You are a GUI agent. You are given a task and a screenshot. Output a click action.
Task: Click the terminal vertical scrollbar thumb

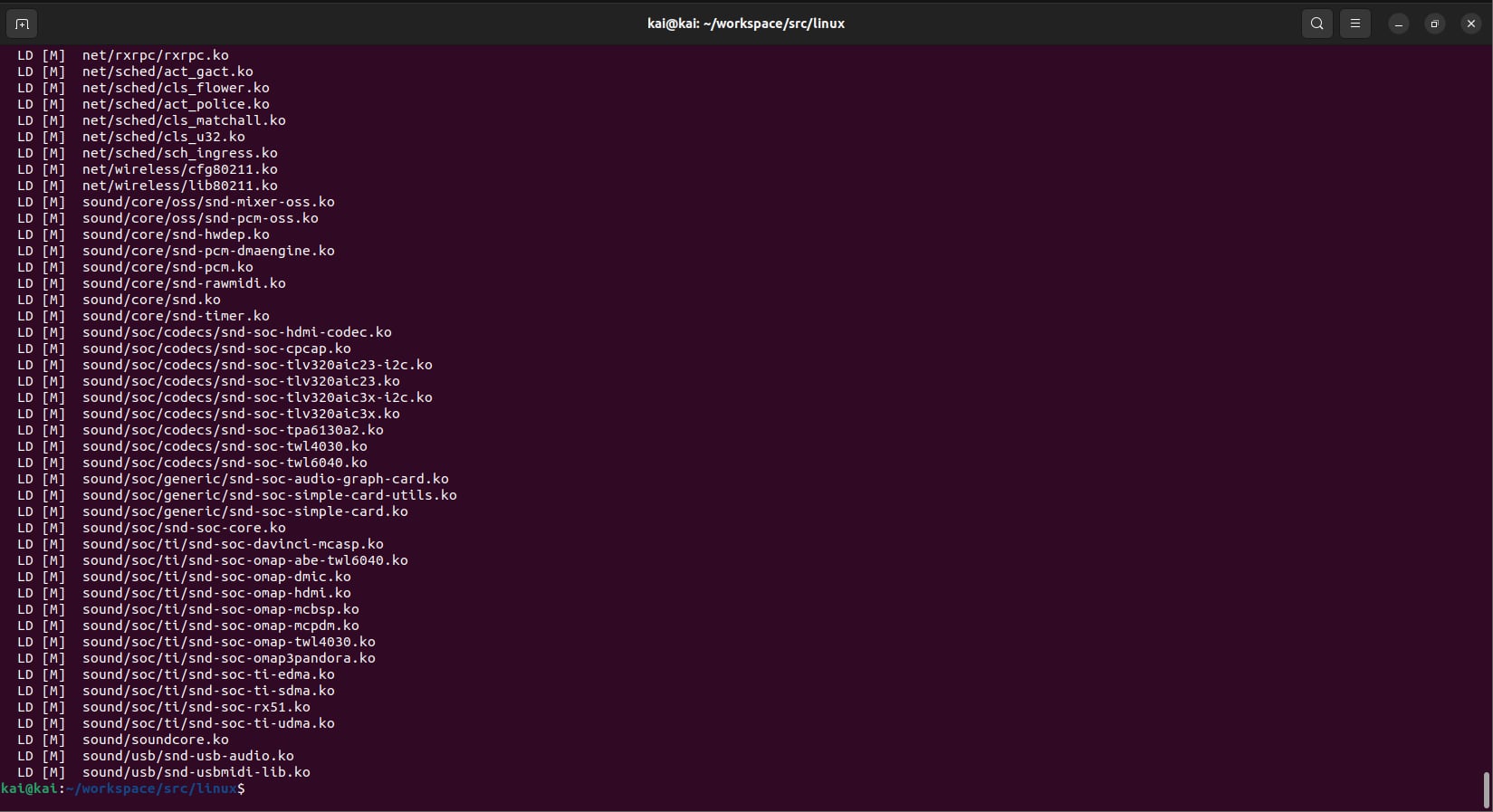[x=1486, y=790]
